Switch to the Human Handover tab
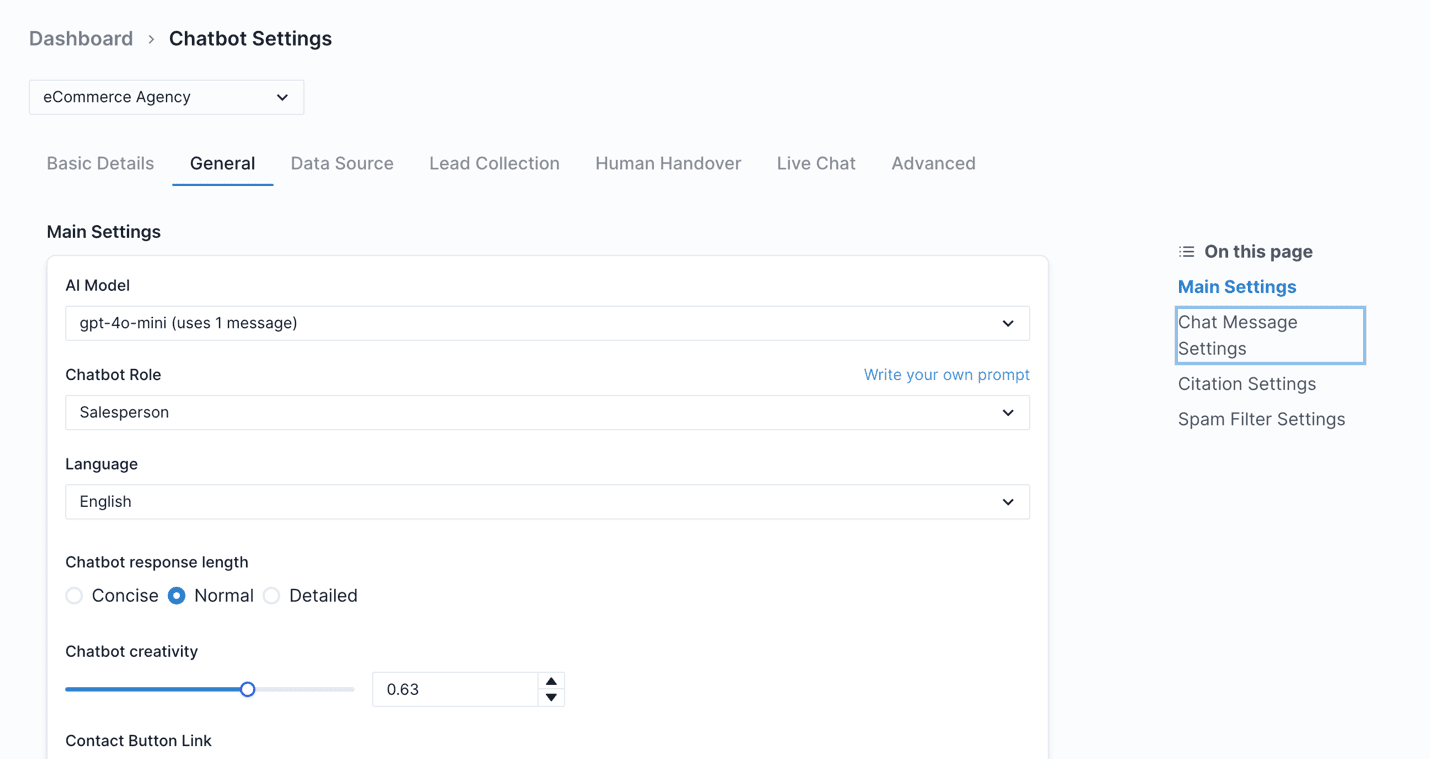 tap(667, 163)
